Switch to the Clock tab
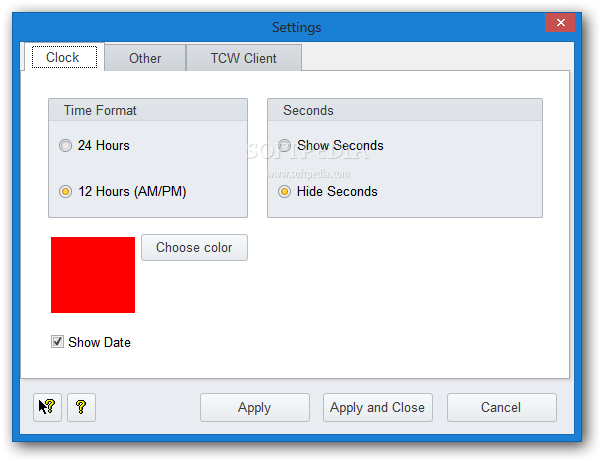Image resolution: width=602 pixels, height=462 pixels. pos(64,57)
